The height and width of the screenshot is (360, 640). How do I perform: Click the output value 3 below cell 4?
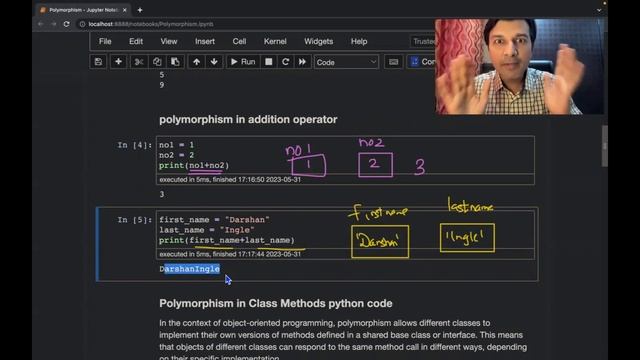pos(162,194)
